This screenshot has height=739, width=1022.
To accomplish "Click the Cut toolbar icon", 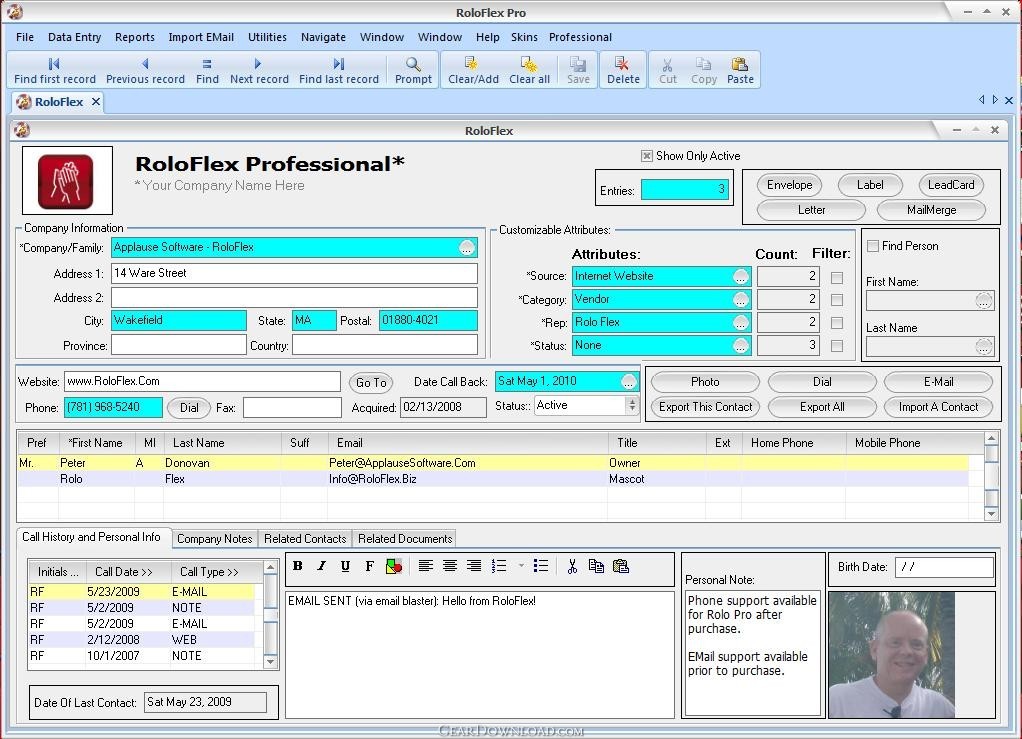I will (667, 70).
